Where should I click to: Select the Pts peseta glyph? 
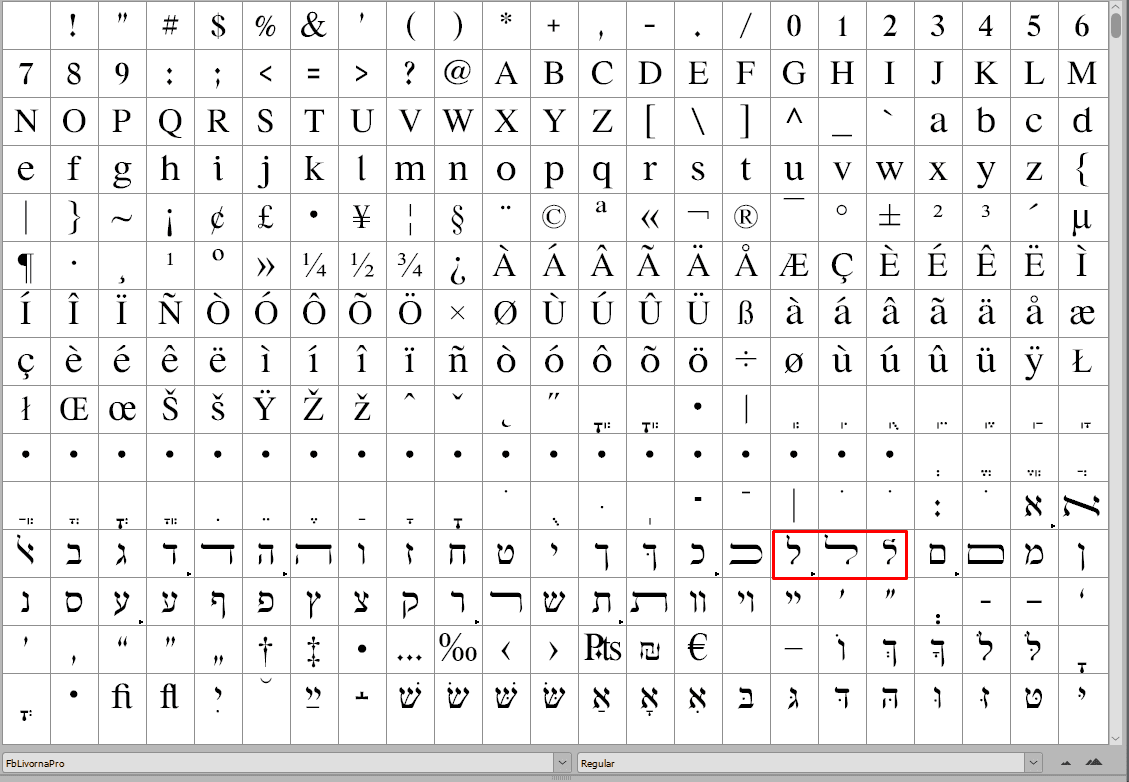[x=602, y=650]
